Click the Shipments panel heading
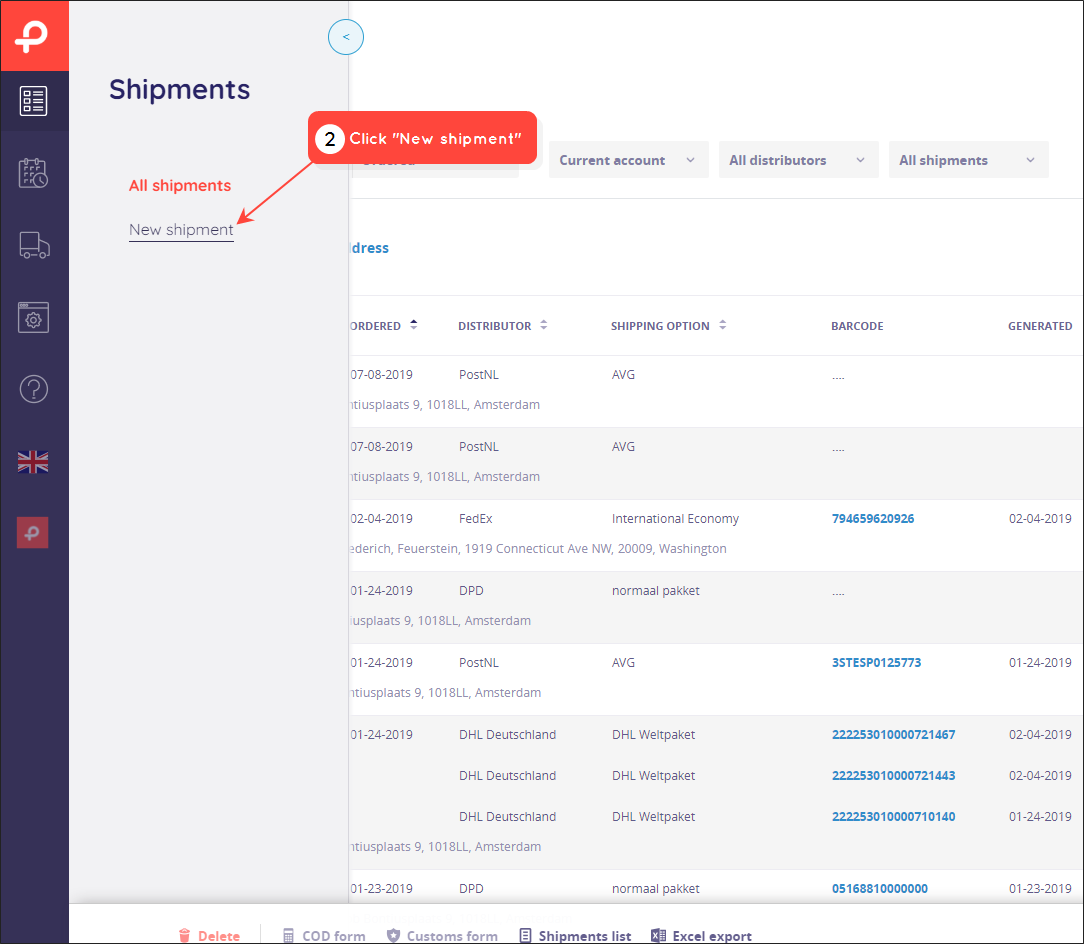The width and height of the screenshot is (1084, 944). coord(180,89)
